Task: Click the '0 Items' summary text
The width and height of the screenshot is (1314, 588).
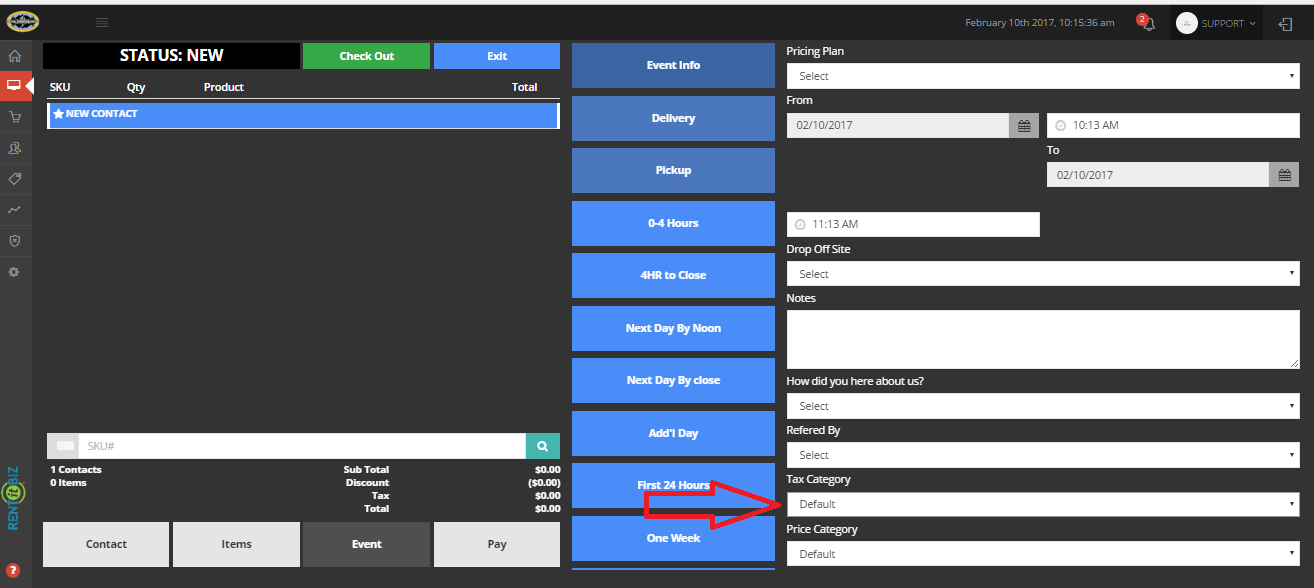Action: pos(69,482)
